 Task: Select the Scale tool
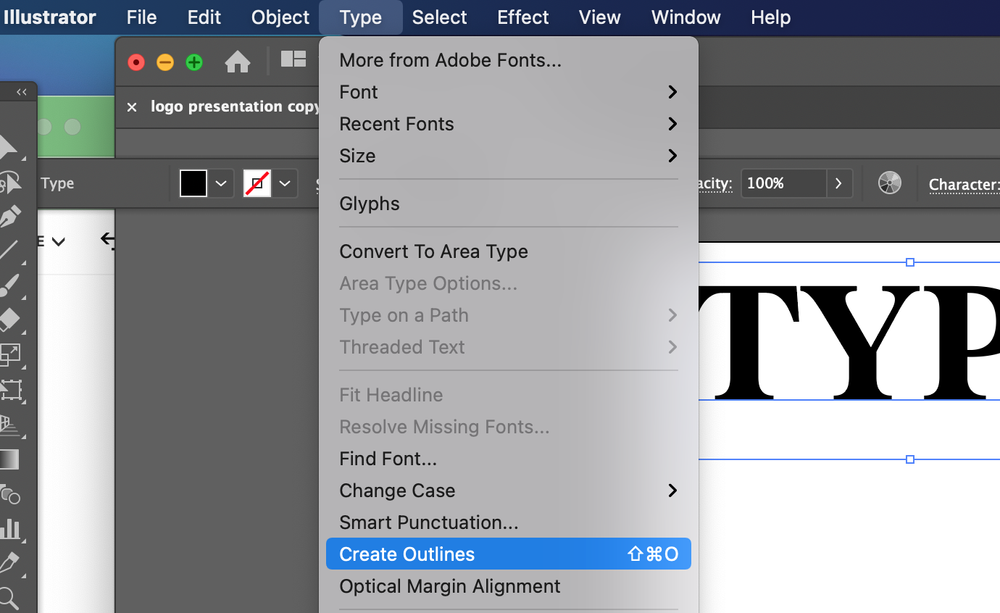pyautogui.click(x=10, y=355)
